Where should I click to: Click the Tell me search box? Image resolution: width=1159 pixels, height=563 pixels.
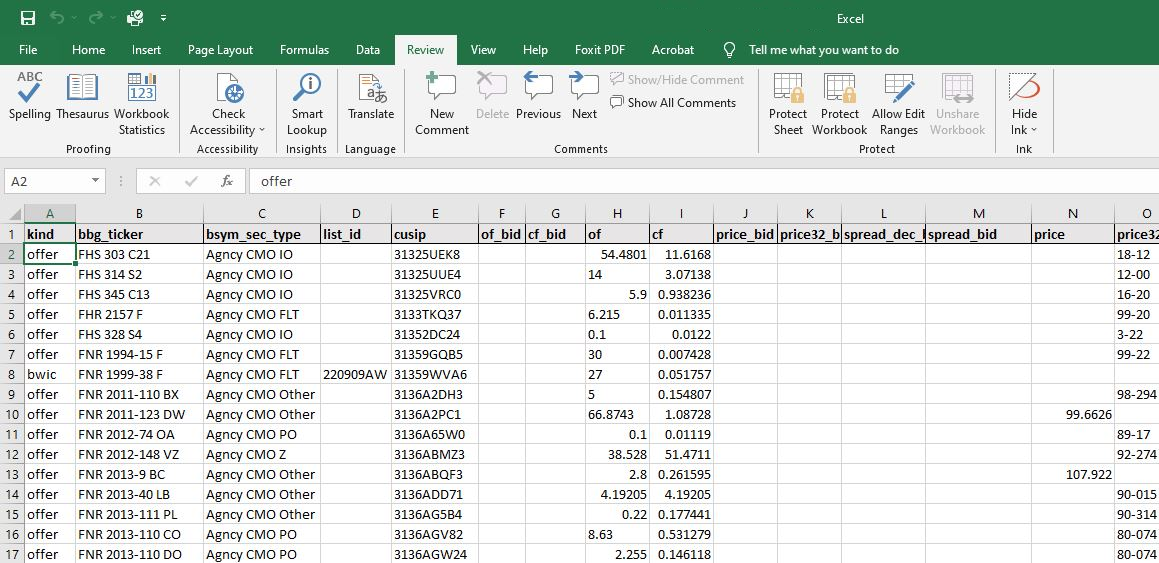[x=823, y=50]
